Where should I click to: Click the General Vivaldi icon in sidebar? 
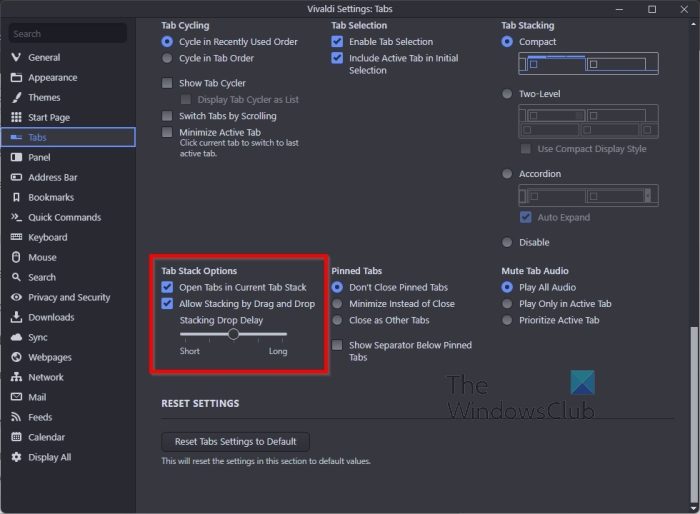tap(16, 57)
